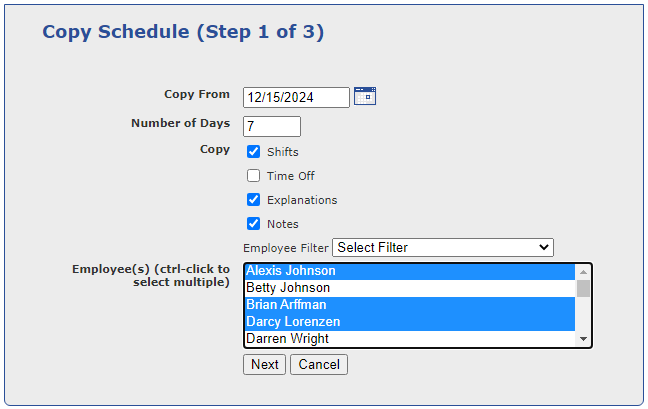Enable the Time Off checkbox
This screenshot has width=648, height=409.
[254, 176]
